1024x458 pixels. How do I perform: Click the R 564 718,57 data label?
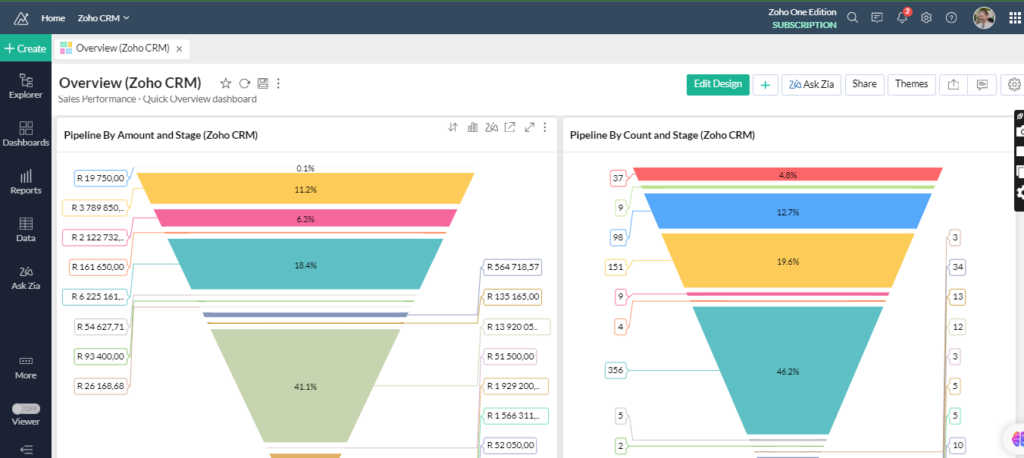[x=512, y=267]
